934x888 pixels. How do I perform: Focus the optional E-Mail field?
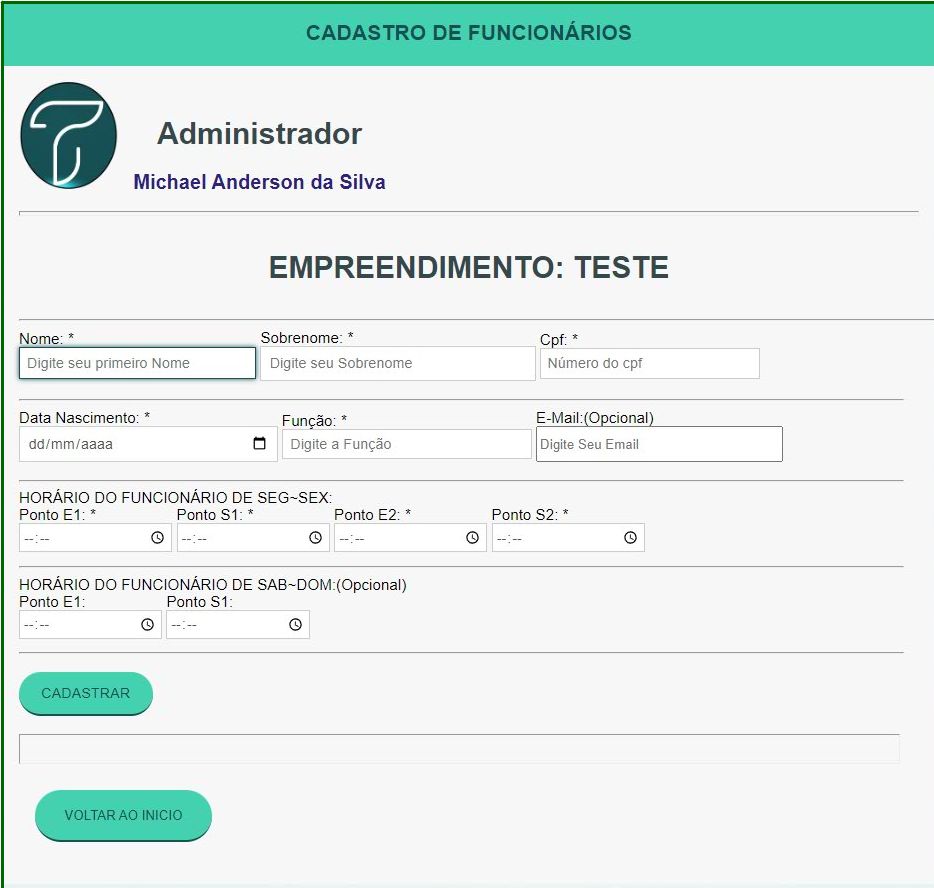(658, 444)
